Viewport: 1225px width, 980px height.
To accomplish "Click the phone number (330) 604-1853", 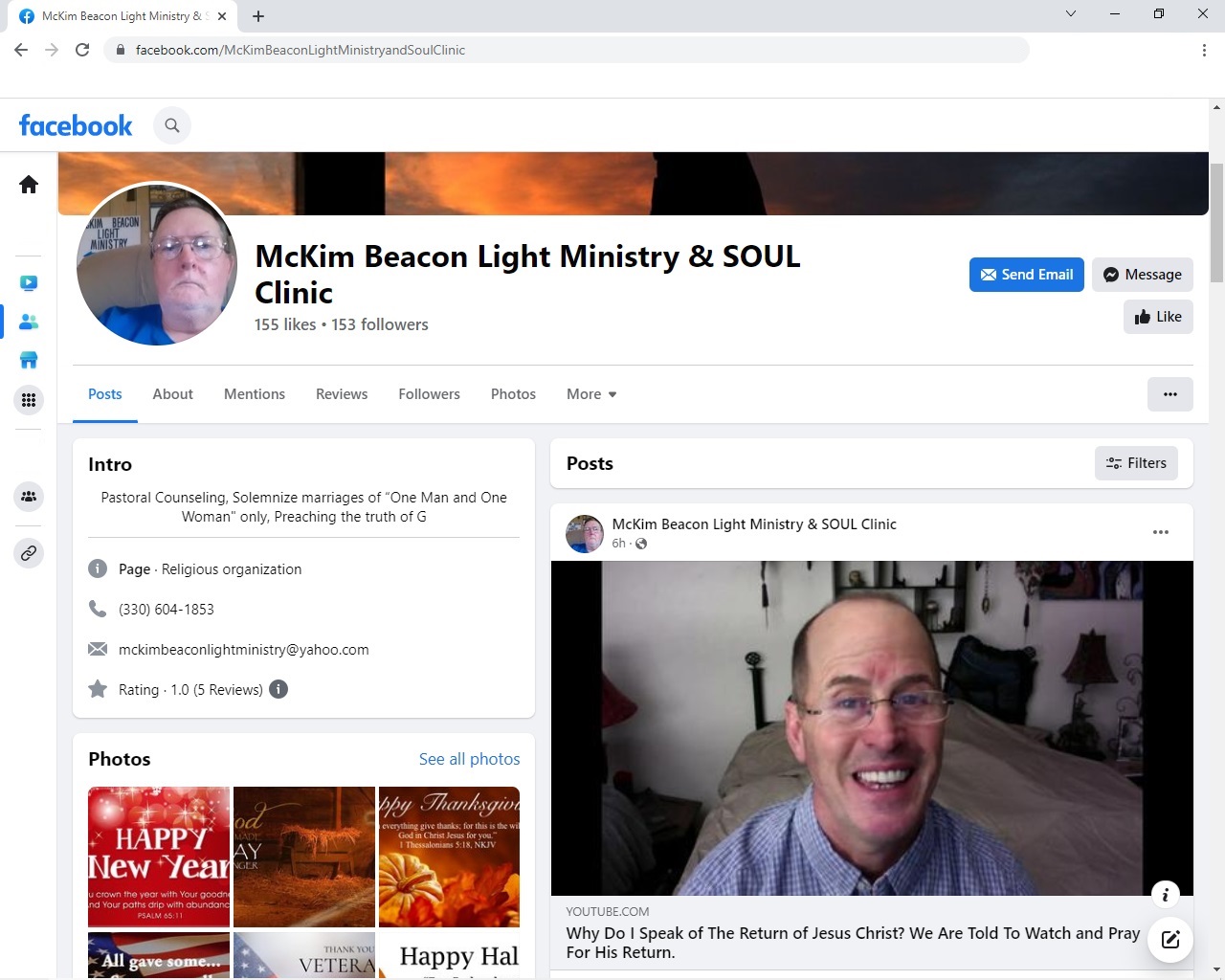I will coord(167,610).
